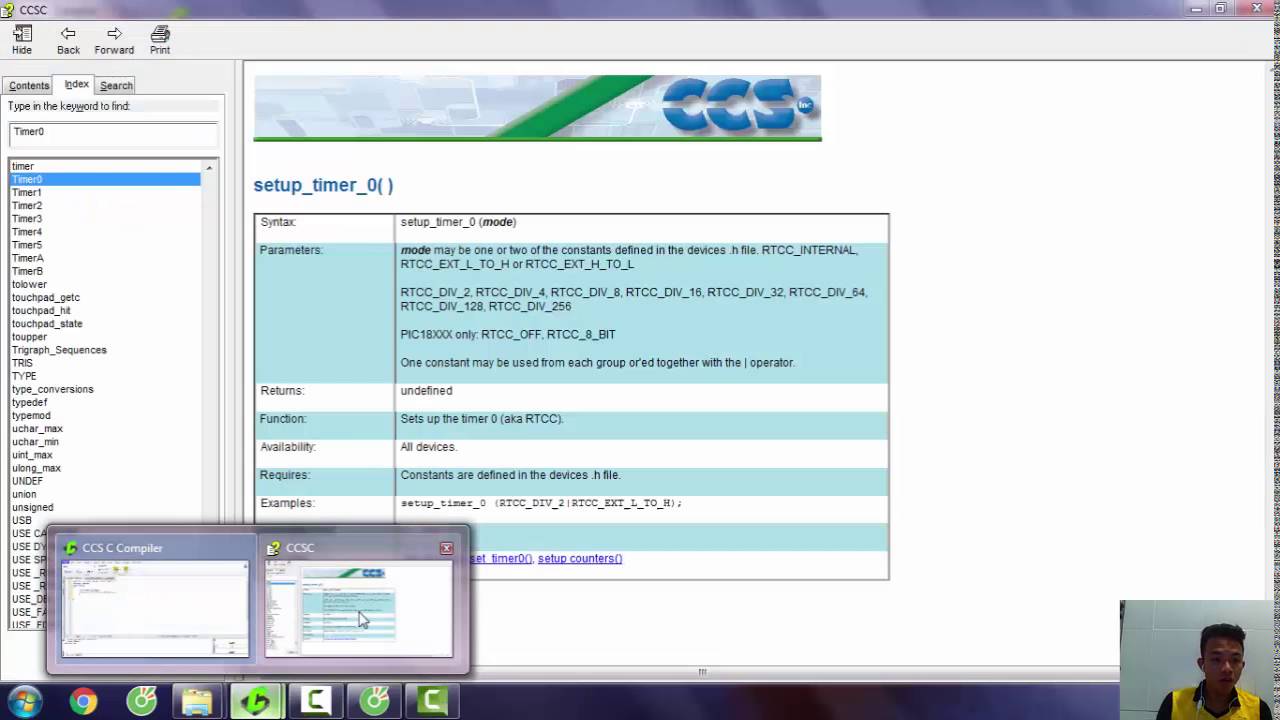This screenshot has height=720, width=1280.
Task: Click the 'Availability:' row label
Action: [x=288, y=447]
